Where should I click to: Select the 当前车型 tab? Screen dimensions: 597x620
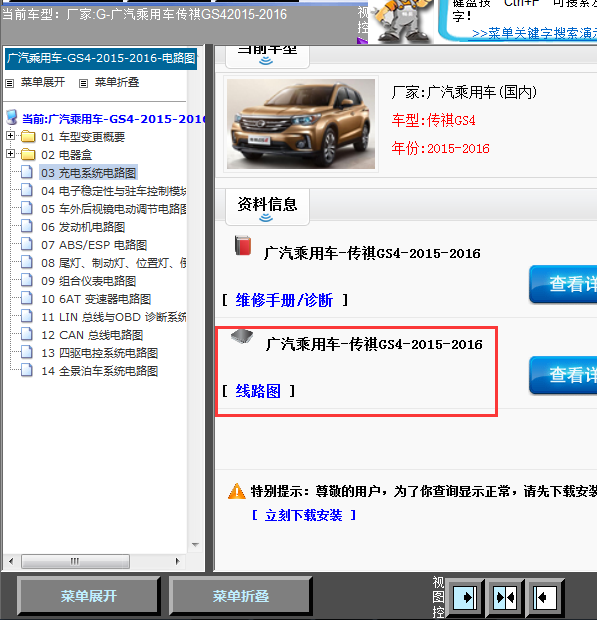pos(267,57)
